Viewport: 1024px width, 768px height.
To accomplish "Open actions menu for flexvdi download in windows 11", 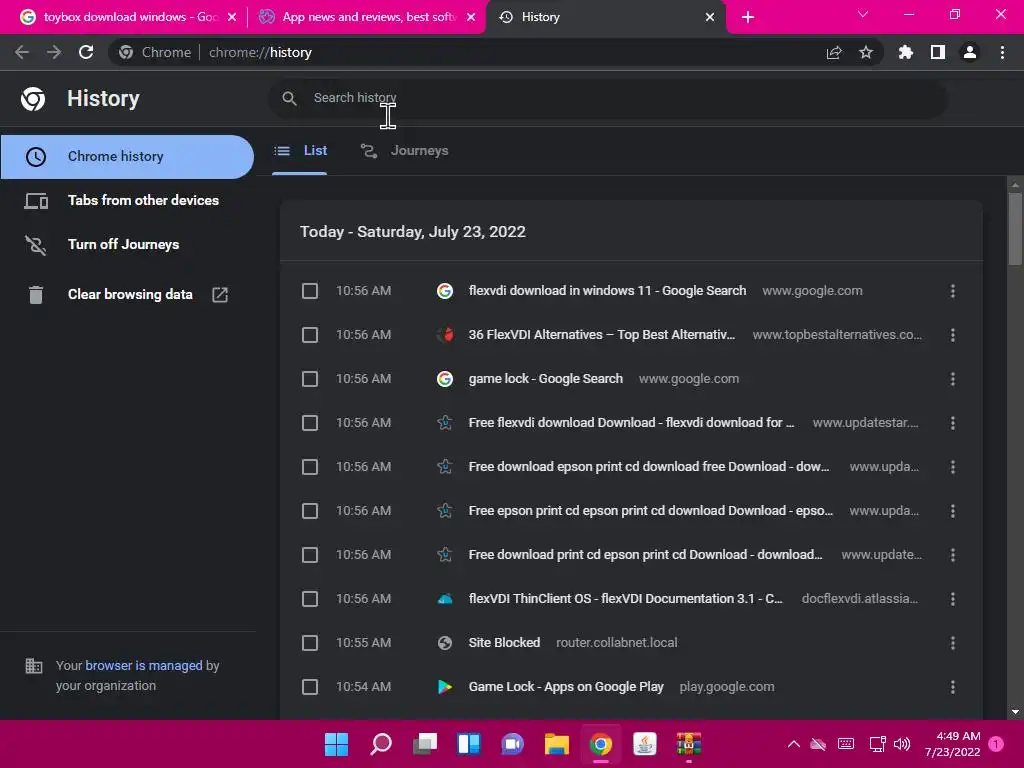I will [x=953, y=291].
